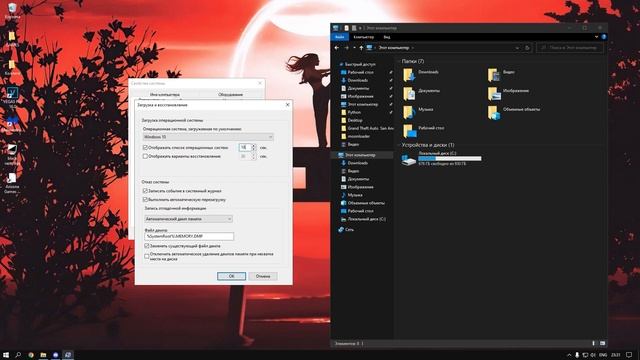Toggle 'Отображать варианты восстановления' checkbox
The width and height of the screenshot is (640, 360).
click(x=145, y=156)
